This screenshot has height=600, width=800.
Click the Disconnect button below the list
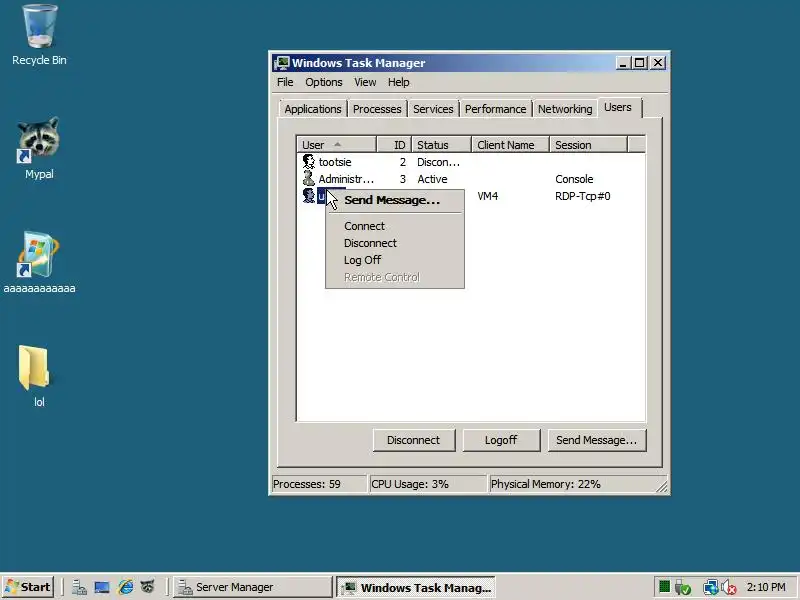click(x=414, y=440)
